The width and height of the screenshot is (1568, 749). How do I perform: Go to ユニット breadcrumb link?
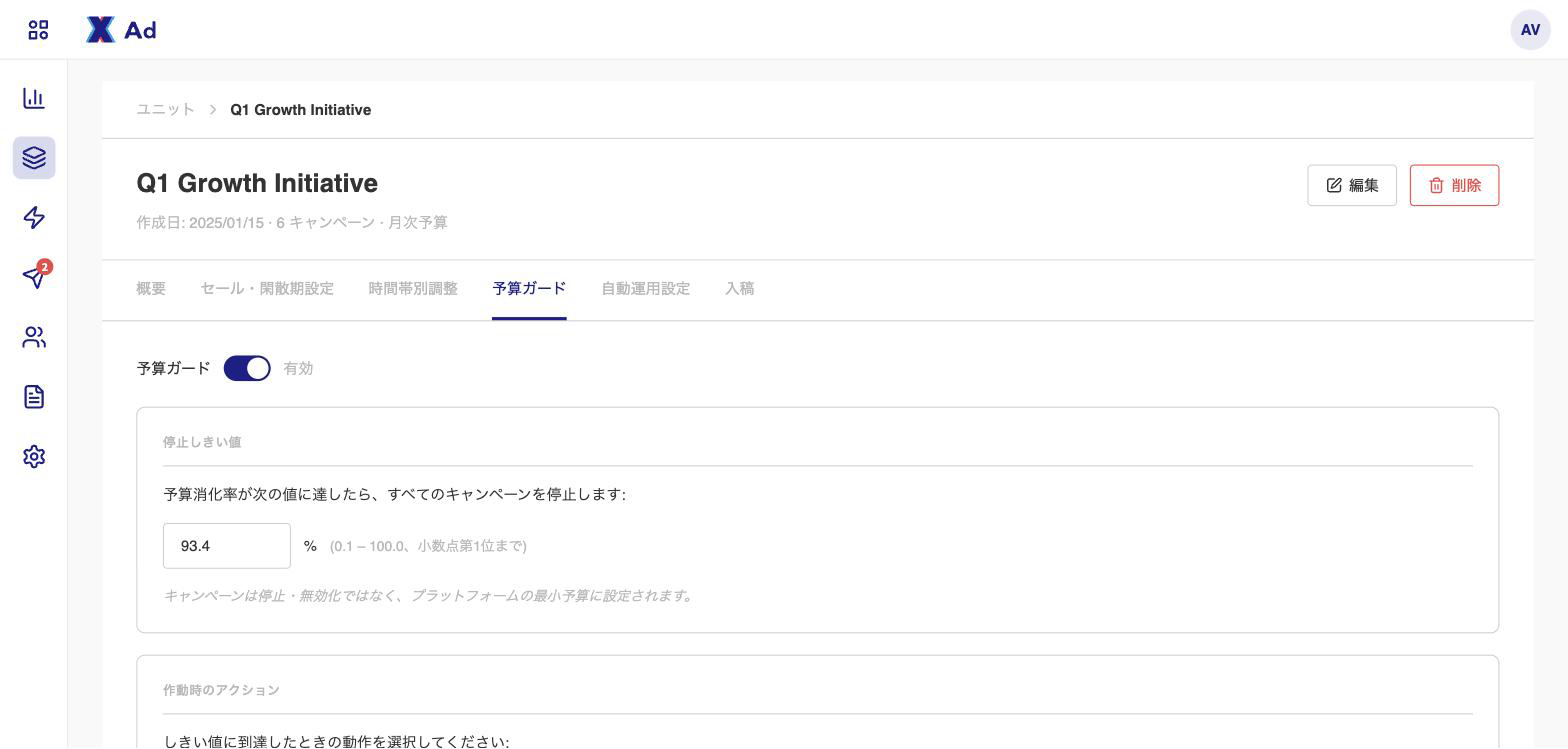coord(166,110)
